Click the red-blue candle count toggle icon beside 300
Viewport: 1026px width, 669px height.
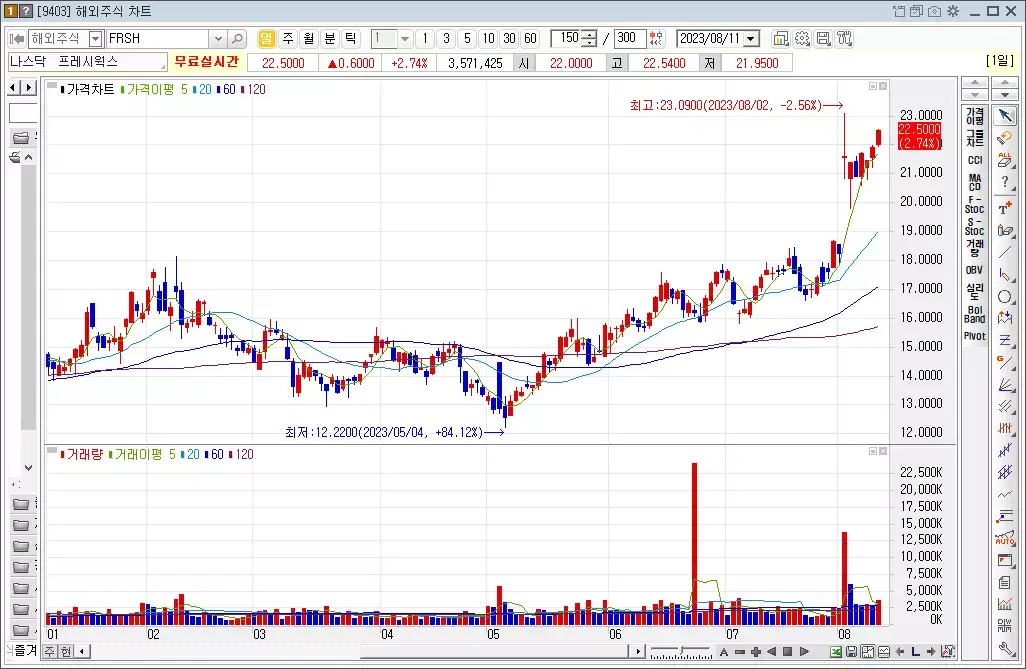656,39
